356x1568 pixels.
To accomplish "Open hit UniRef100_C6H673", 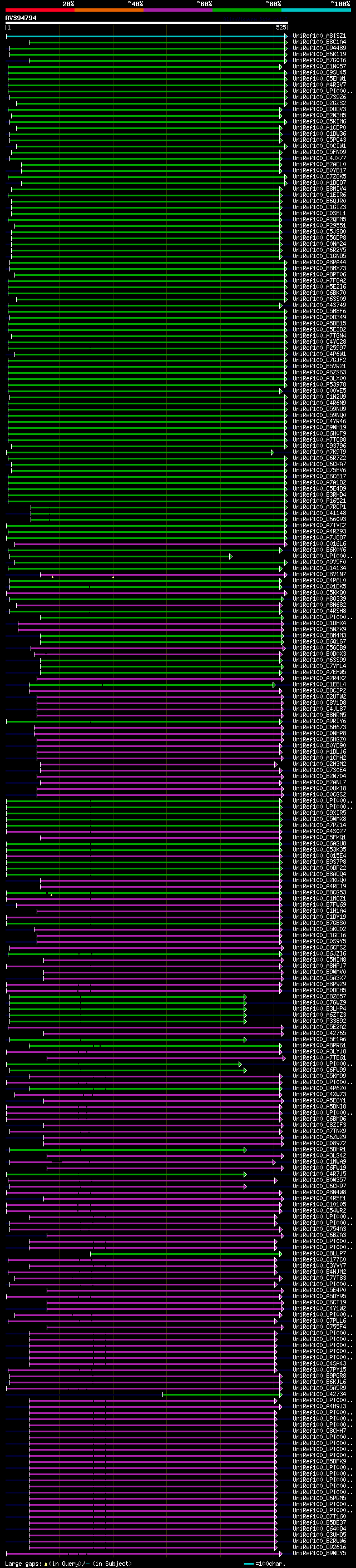I will (319, 728).
